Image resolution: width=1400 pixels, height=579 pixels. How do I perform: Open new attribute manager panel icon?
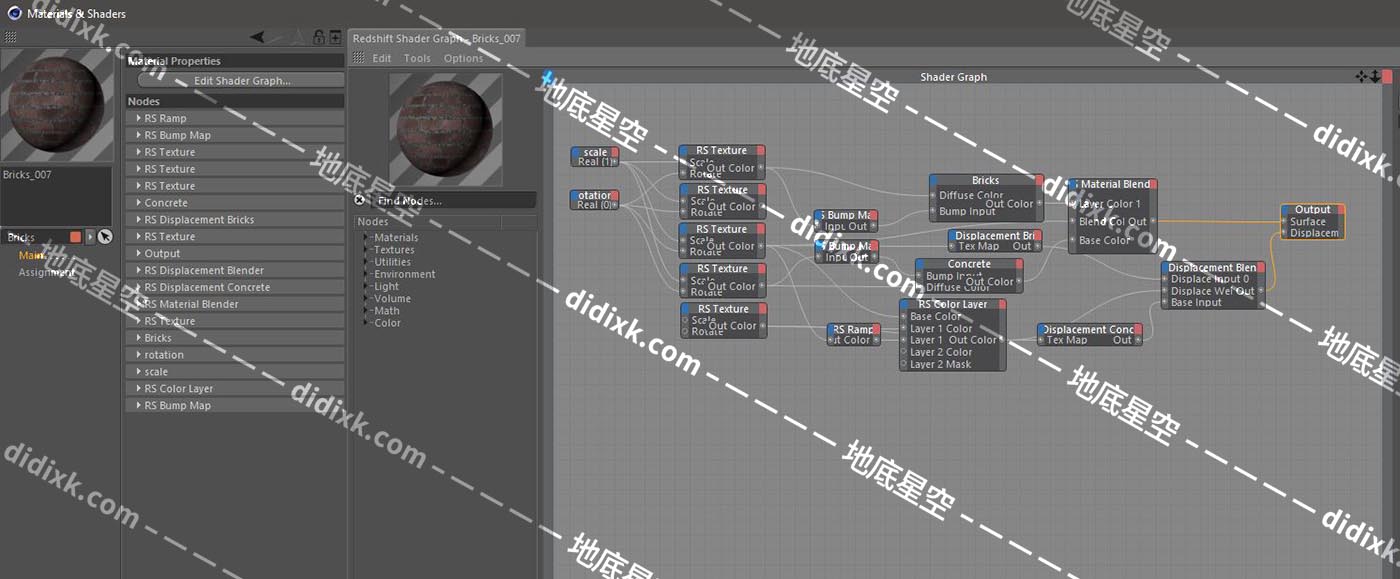click(334, 37)
